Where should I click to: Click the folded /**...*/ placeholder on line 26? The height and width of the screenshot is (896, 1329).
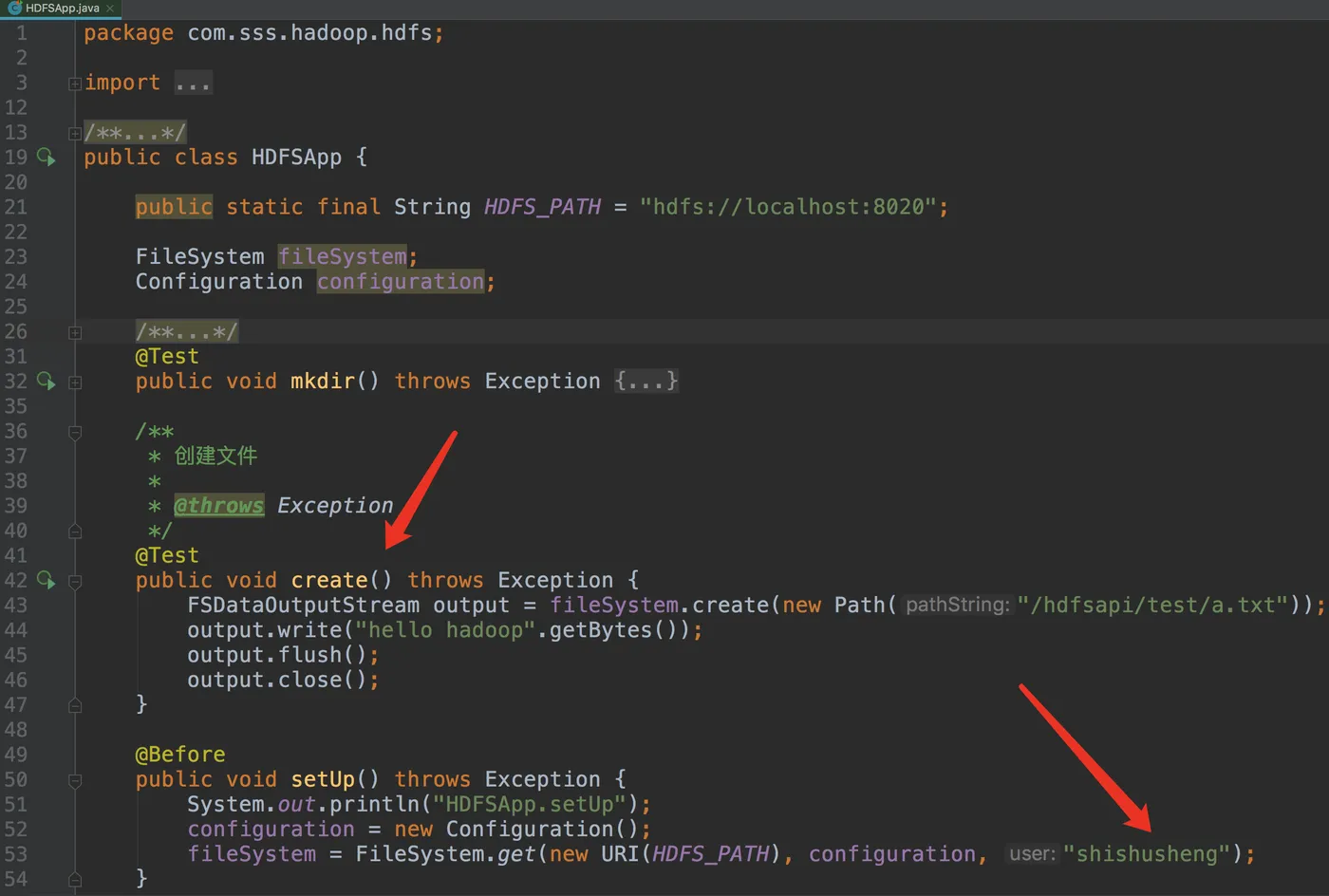(x=187, y=331)
